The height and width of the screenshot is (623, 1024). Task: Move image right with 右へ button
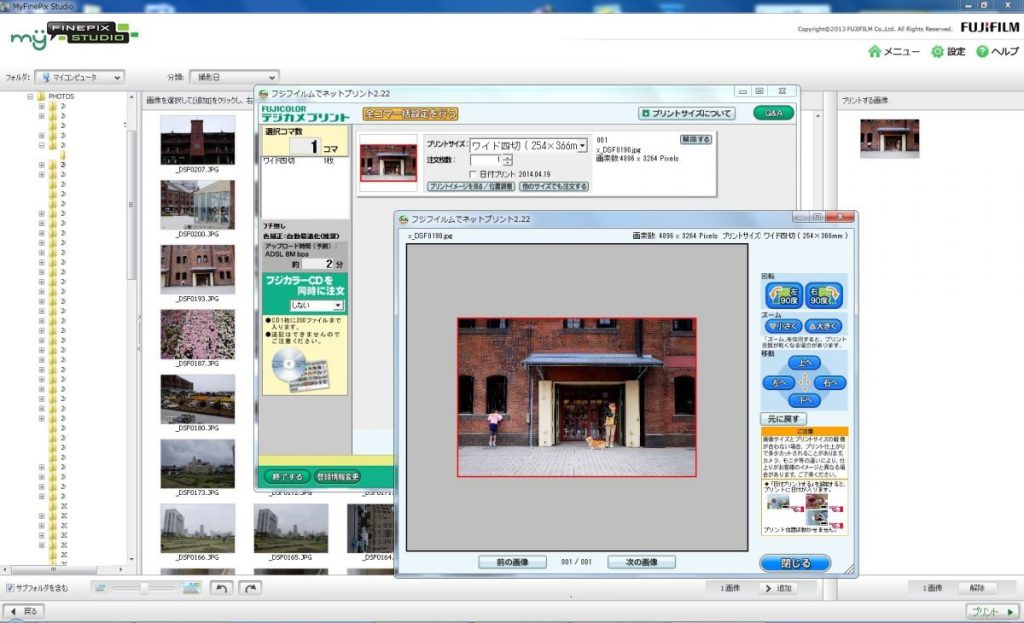[828, 382]
